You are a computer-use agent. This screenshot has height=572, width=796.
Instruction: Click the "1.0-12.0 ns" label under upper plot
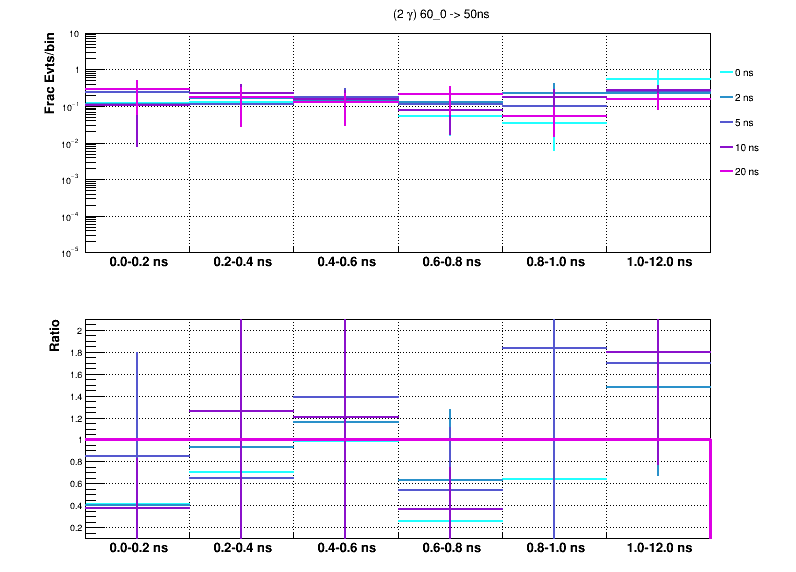tap(658, 263)
